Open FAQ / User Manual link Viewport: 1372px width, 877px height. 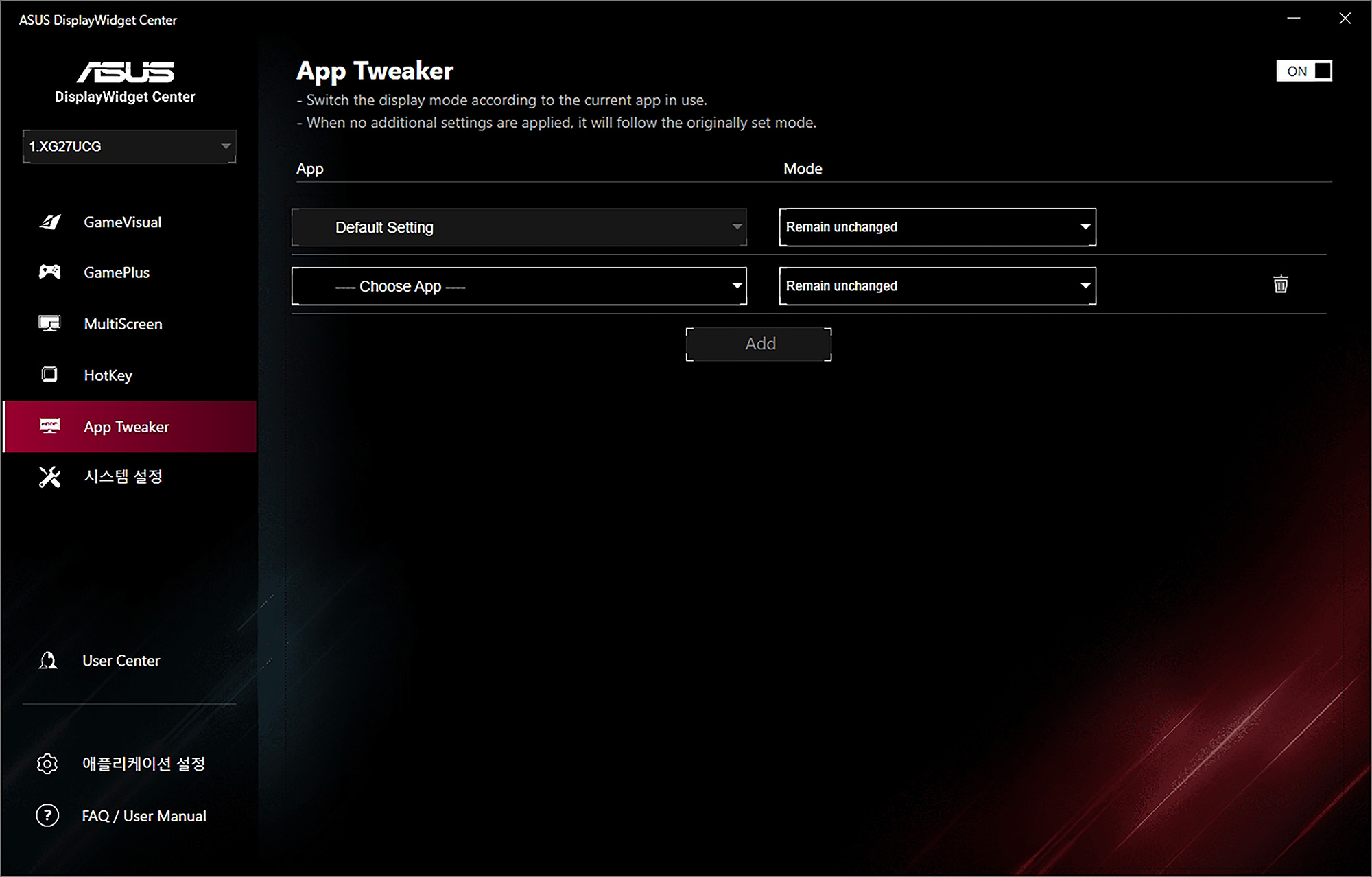[144, 816]
